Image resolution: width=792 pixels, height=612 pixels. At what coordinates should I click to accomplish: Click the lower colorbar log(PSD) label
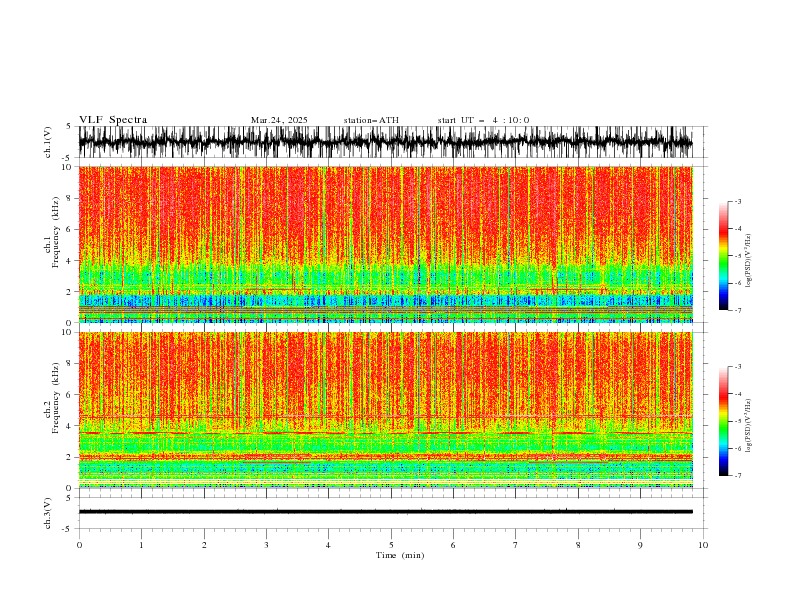click(x=749, y=426)
